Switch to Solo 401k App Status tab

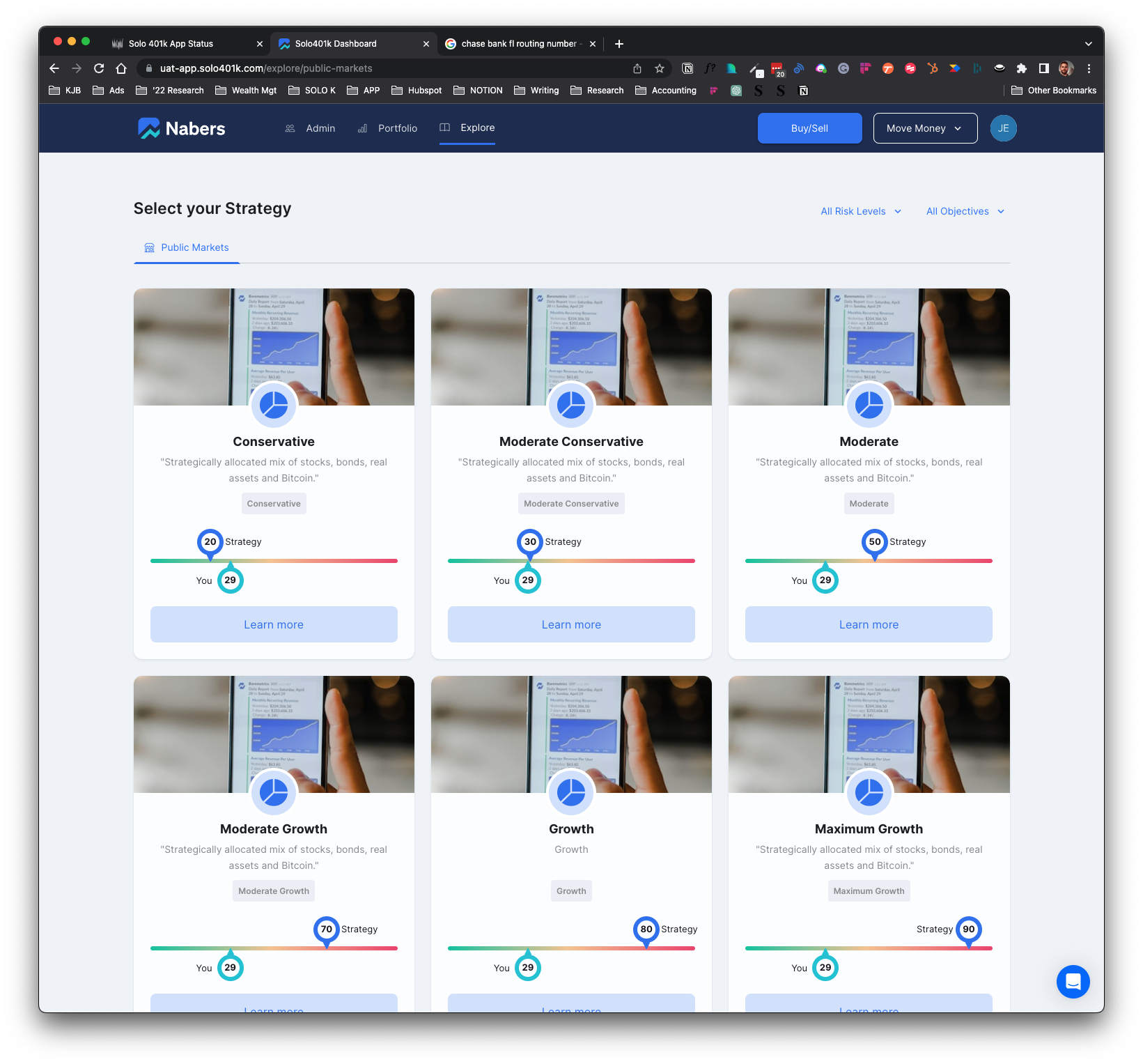(x=171, y=43)
